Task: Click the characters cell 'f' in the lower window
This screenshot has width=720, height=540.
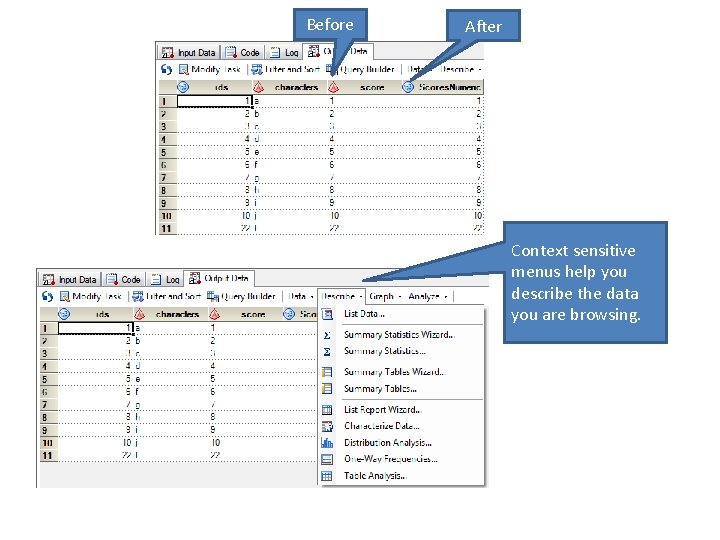Action: point(170,392)
